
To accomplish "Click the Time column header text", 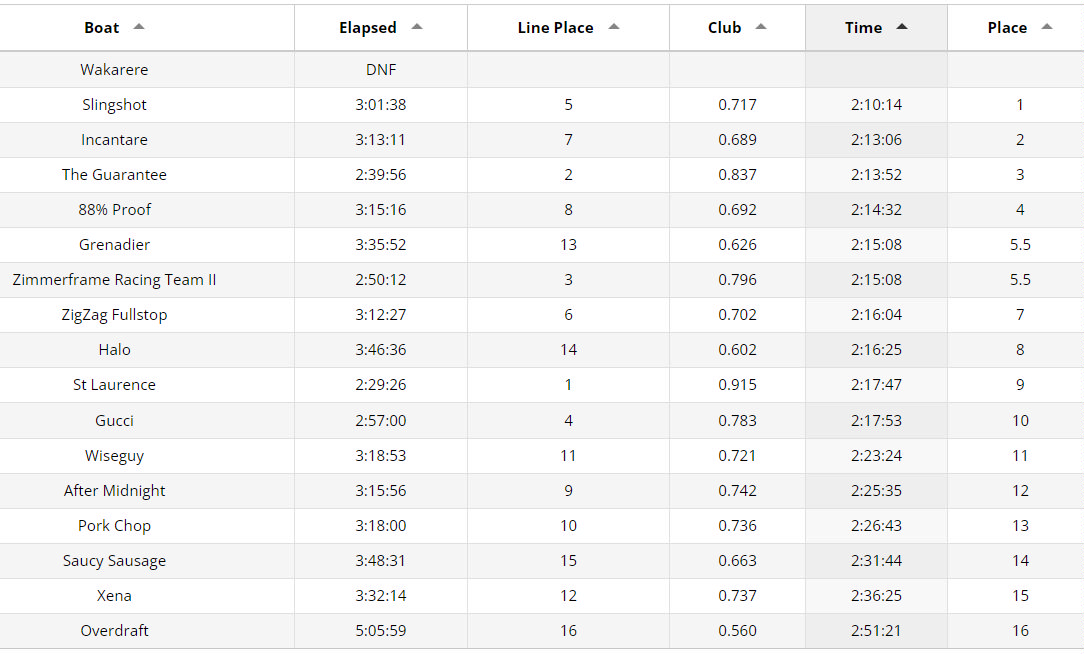I will pos(863,28).
